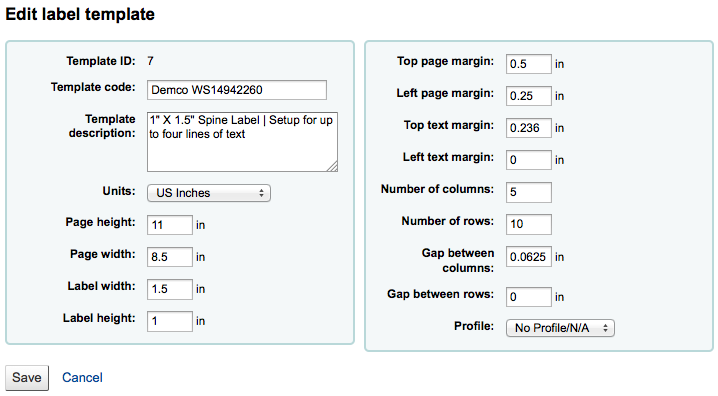718x396 pixels.
Task: Click the Left page margin field
Action: click(x=529, y=96)
